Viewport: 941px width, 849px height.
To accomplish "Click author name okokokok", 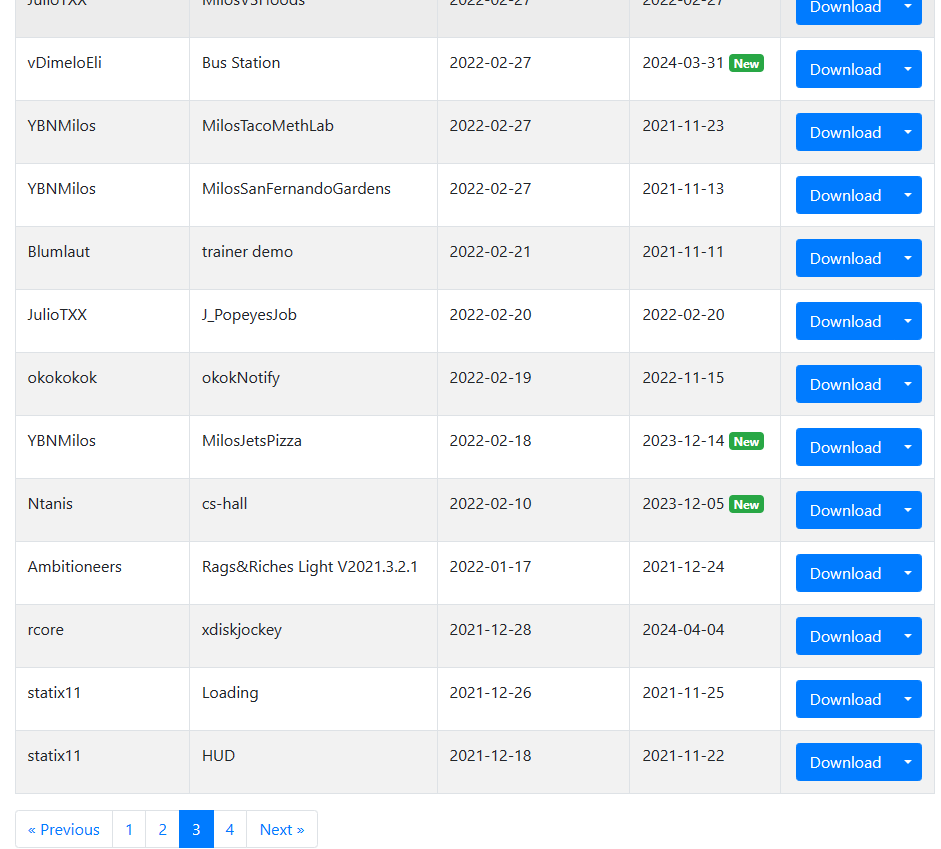I will point(62,377).
